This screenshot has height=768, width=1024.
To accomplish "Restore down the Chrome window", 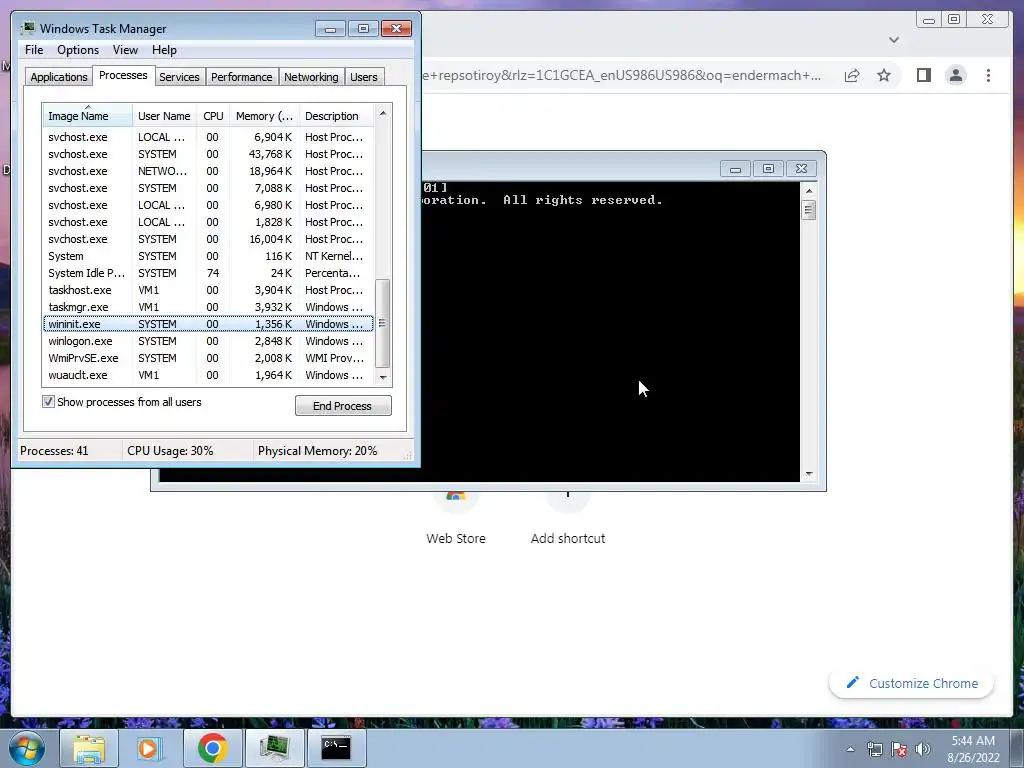I will [954, 20].
